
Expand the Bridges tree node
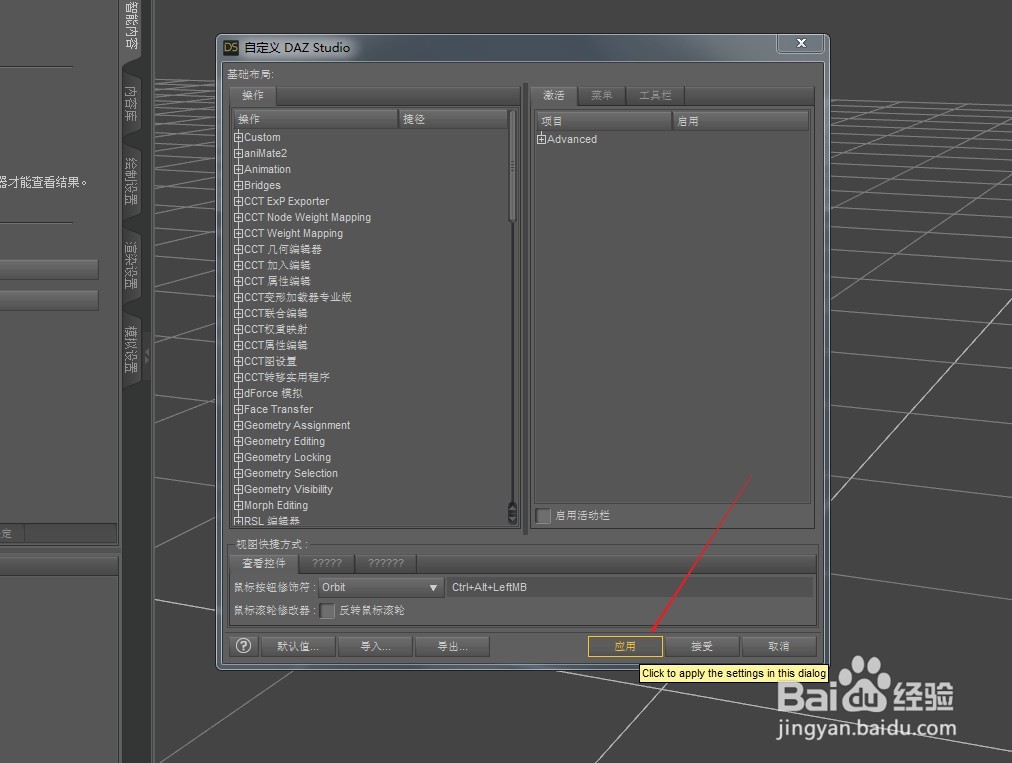tap(238, 185)
